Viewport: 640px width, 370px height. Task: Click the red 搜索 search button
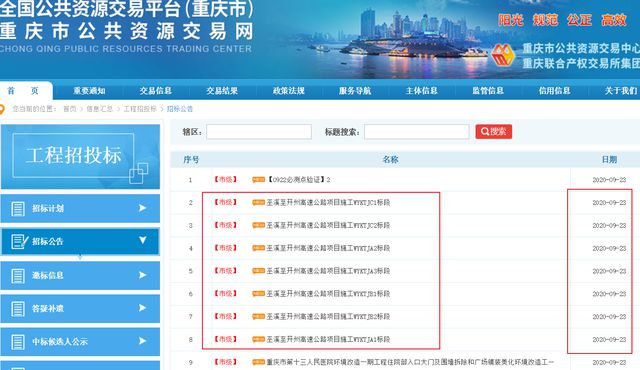pyautogui.click(x=493, y=132)
